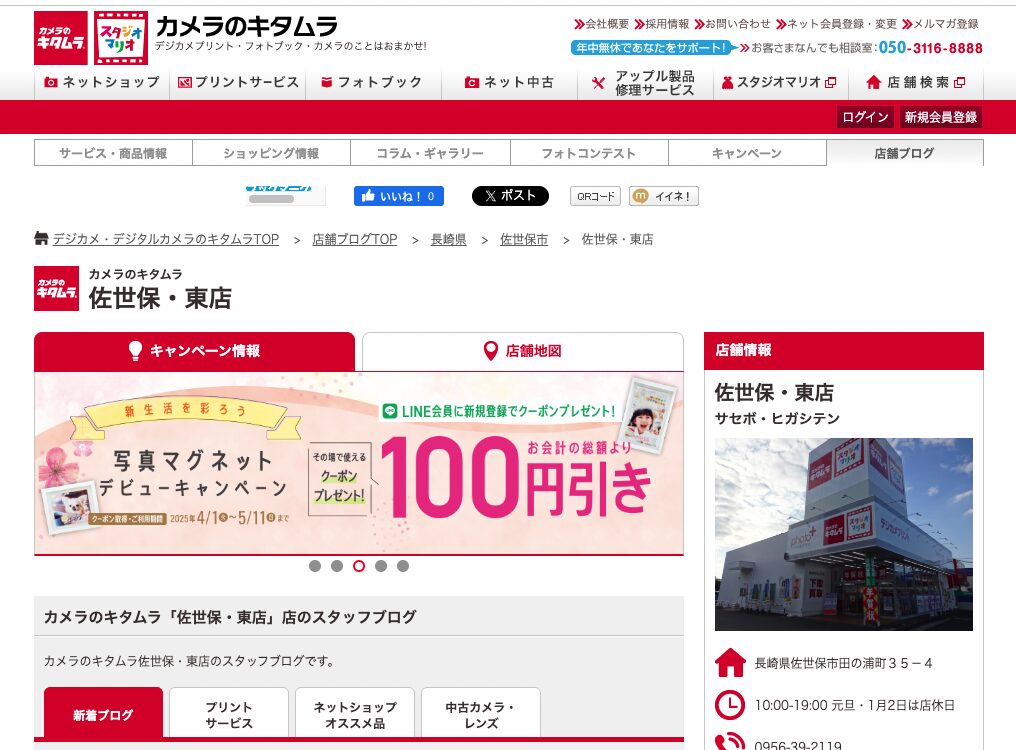Screen dimensions: 1016x750
Task: Switch to the 店舗地図 tab
Action: (523, 351)
